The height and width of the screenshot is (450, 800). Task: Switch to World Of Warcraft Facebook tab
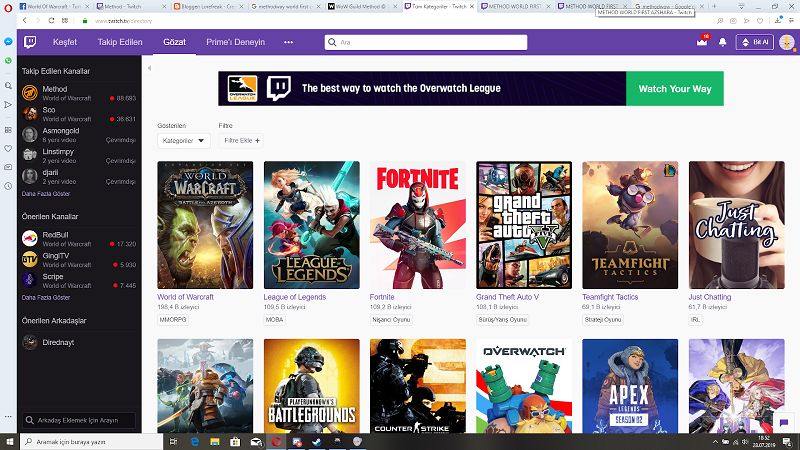(x=54, y=6)
